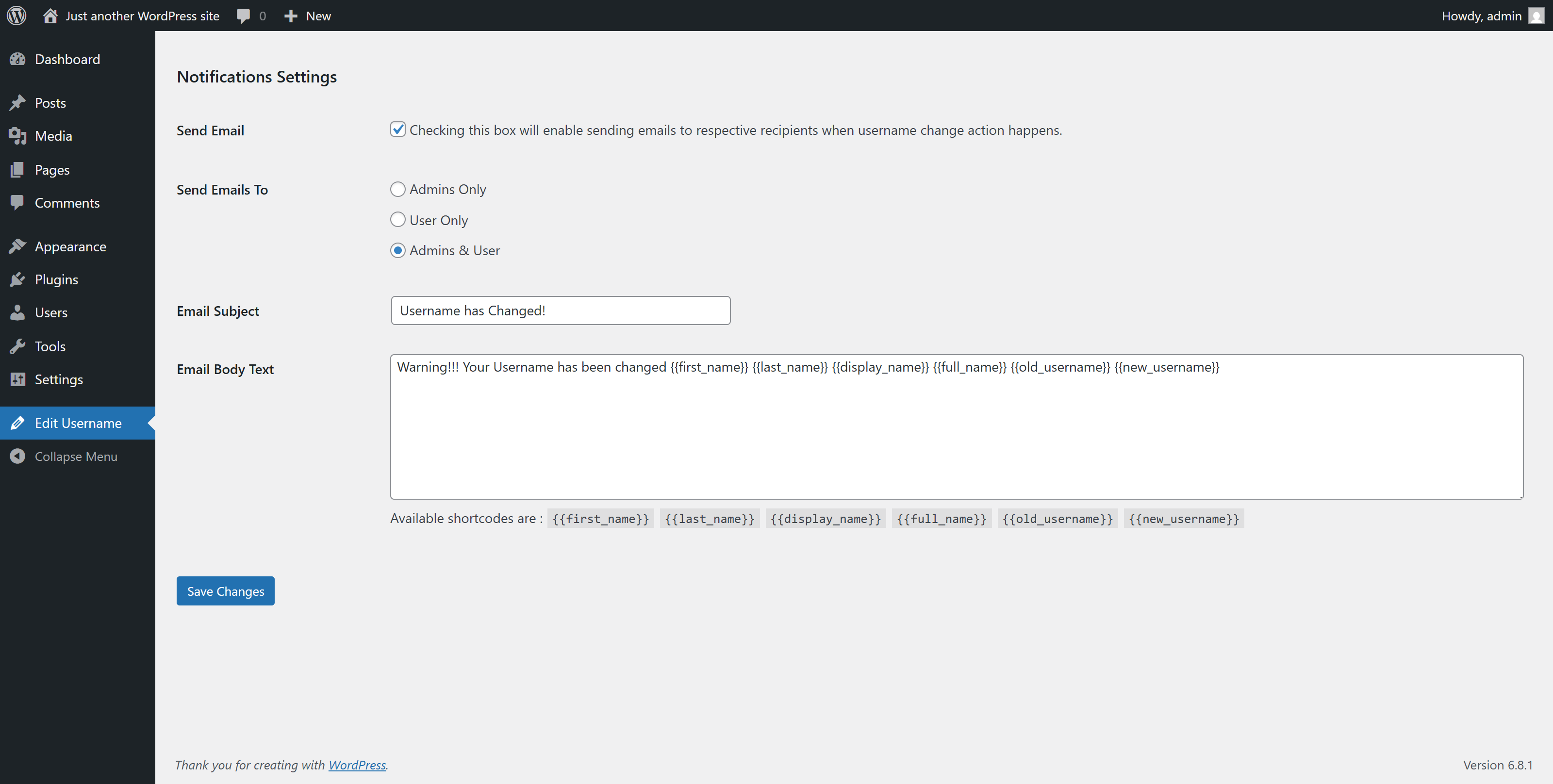
Task: Select the User Only radio option
Action: pyautogui.click(x=398, y=219)
